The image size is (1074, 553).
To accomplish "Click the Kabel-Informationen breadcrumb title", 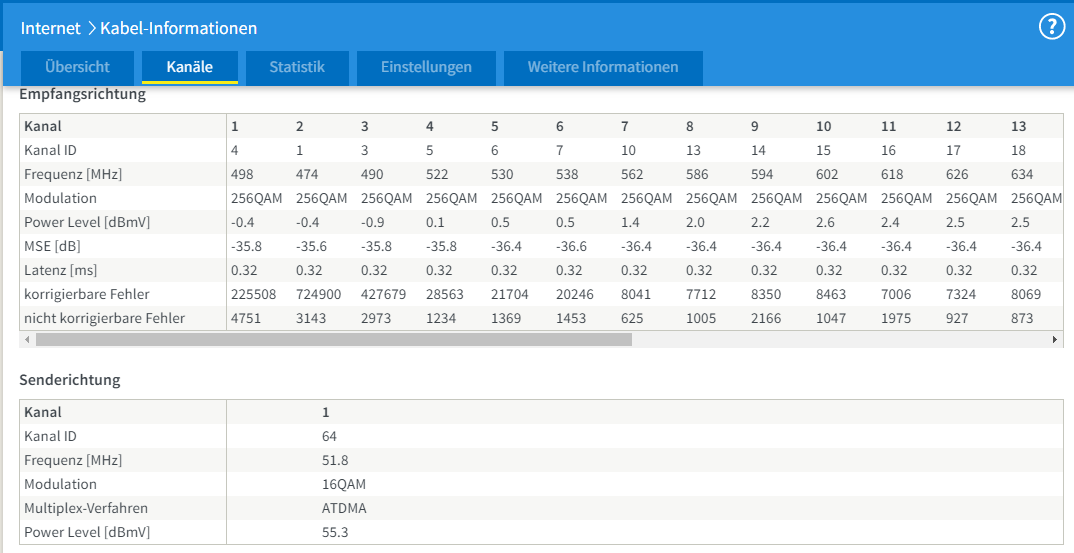I will pyautogui.click(x=178, y=29).
